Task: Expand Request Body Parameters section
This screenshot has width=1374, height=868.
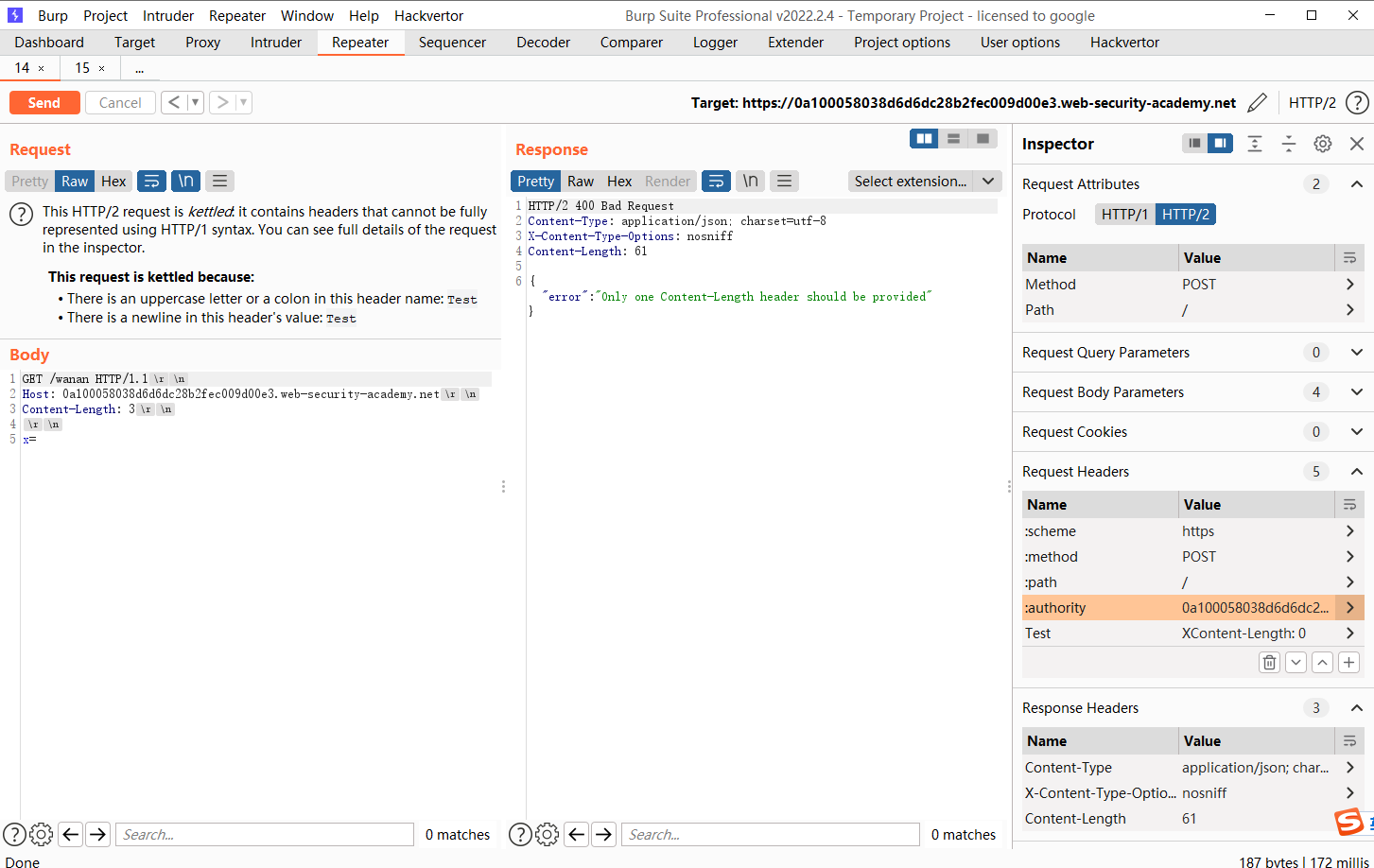Action: tap(1357, 391)
